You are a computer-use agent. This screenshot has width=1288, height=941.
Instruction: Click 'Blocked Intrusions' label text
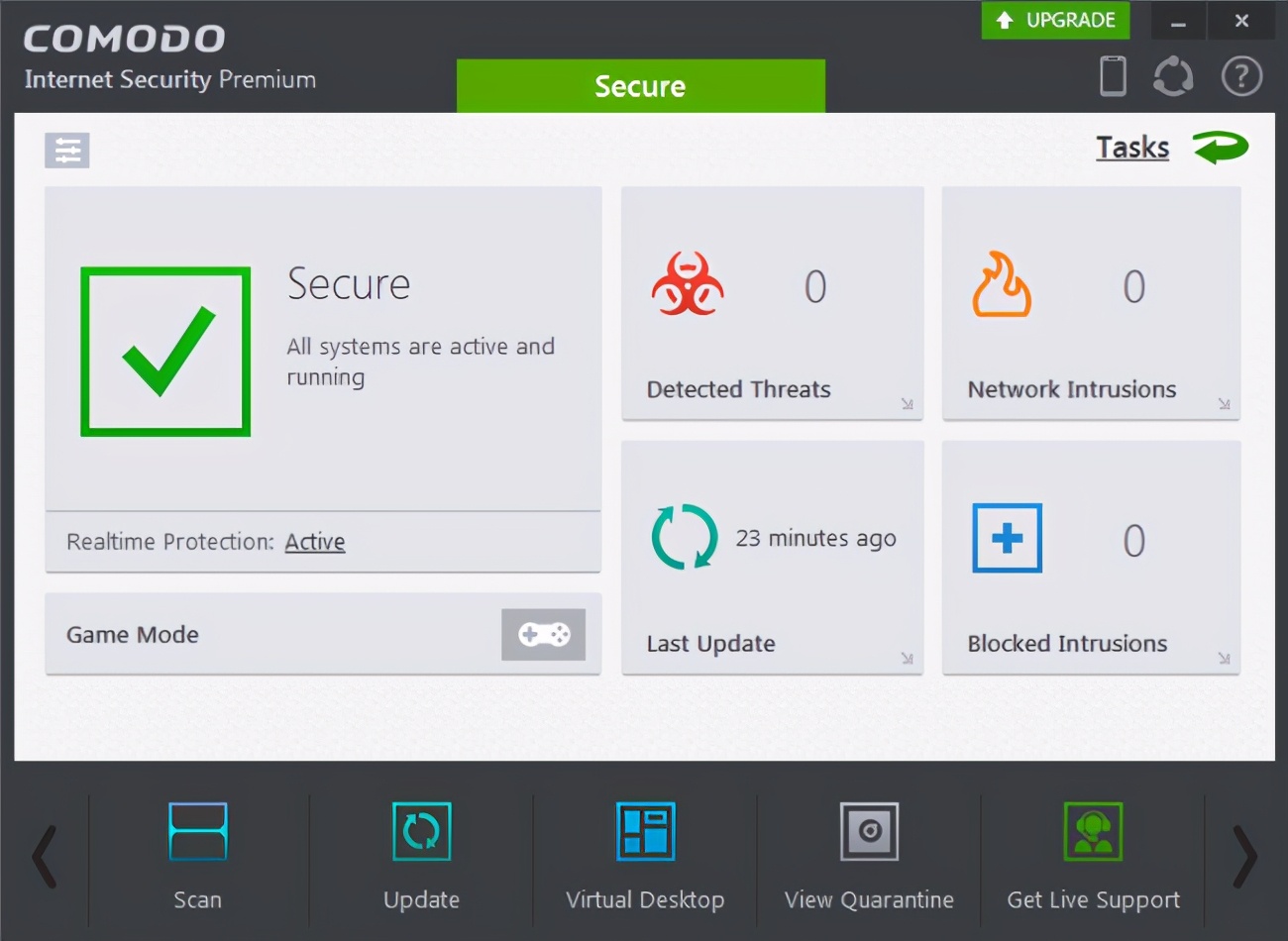click(x=1068, y=644)
